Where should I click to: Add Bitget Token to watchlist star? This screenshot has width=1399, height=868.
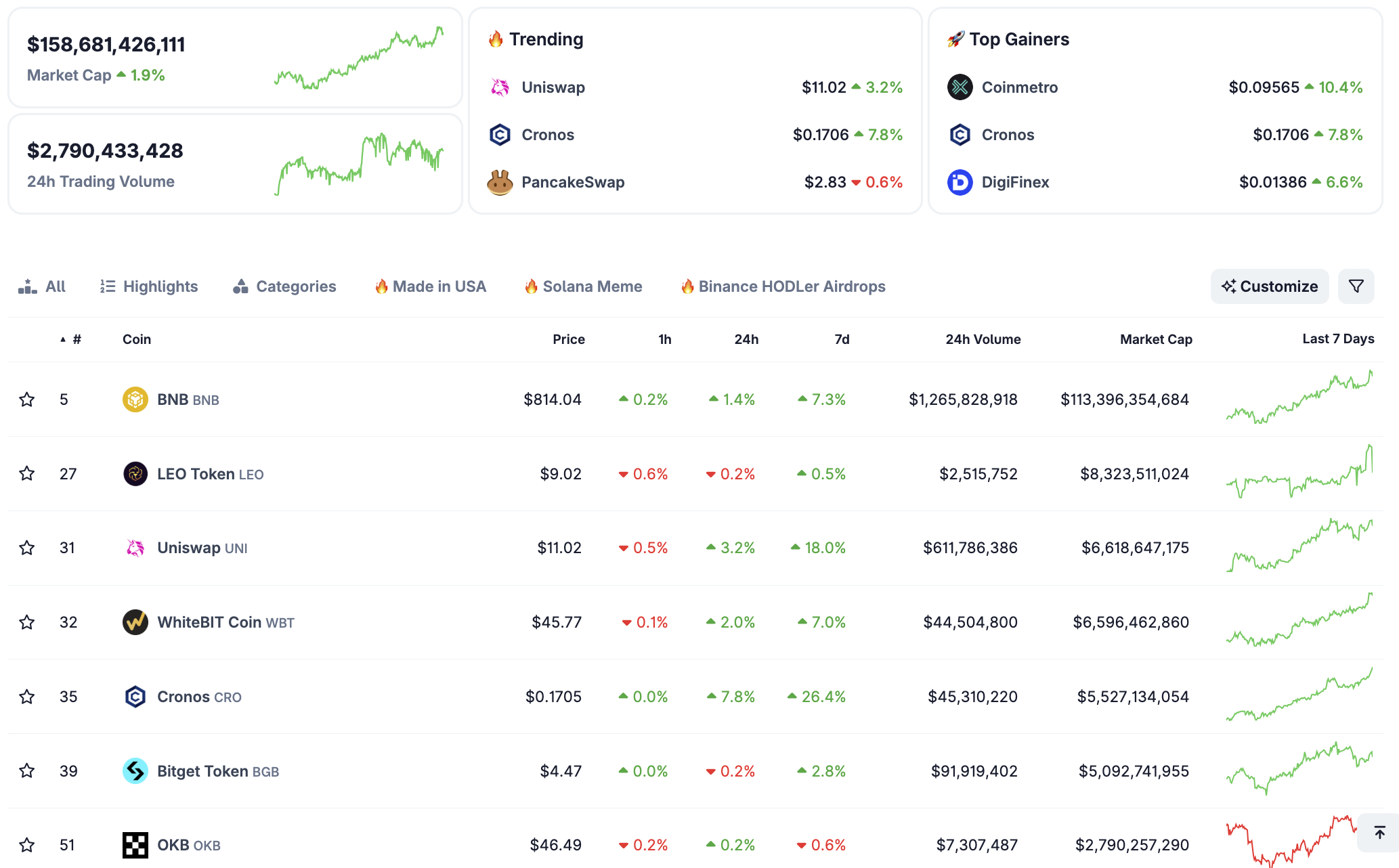(27, 771)
